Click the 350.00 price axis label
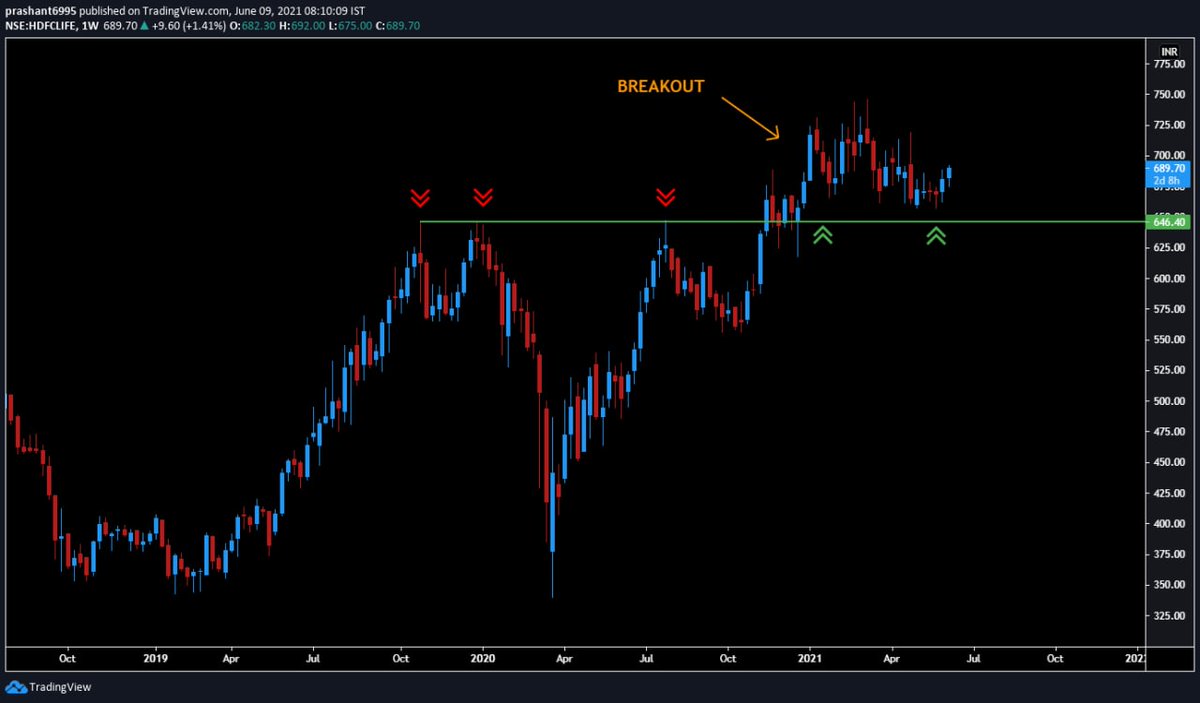The width and height of the screenshot is (1200, 703). click(1169, 585)
